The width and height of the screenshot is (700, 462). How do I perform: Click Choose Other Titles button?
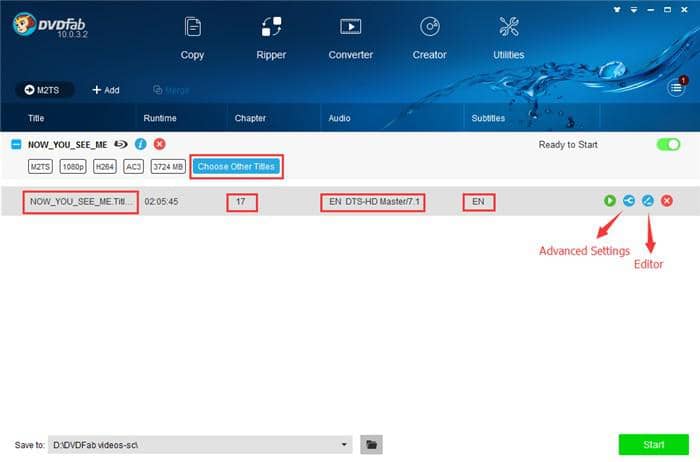236,166
